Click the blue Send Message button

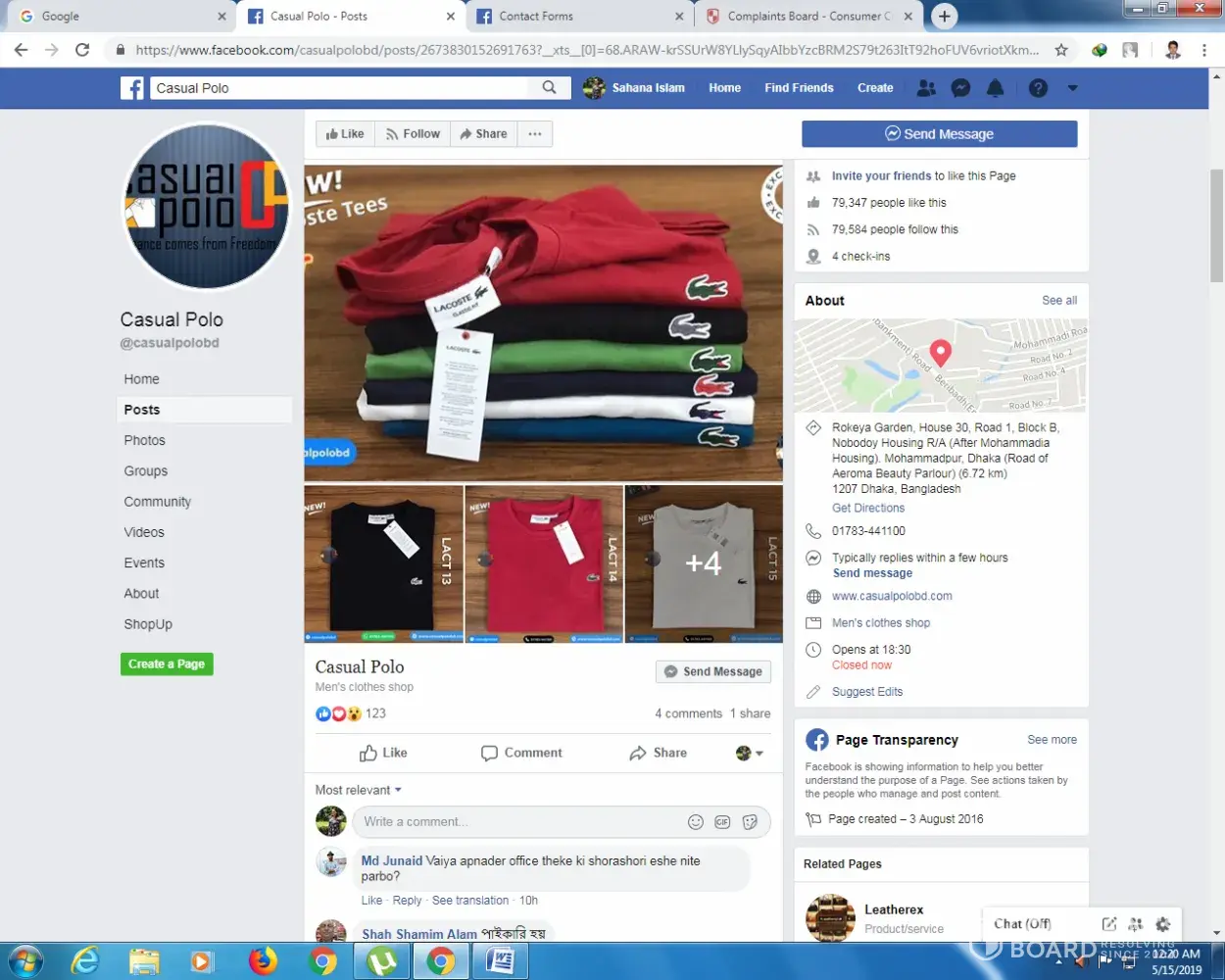click(939, 134)
